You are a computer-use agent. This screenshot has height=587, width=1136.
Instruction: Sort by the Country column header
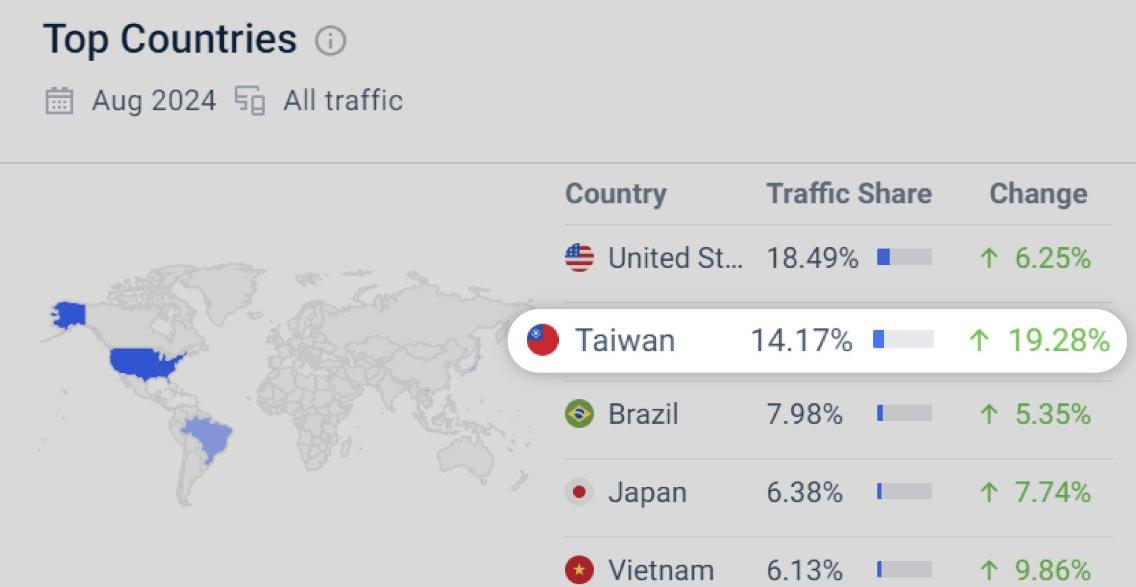616,194
